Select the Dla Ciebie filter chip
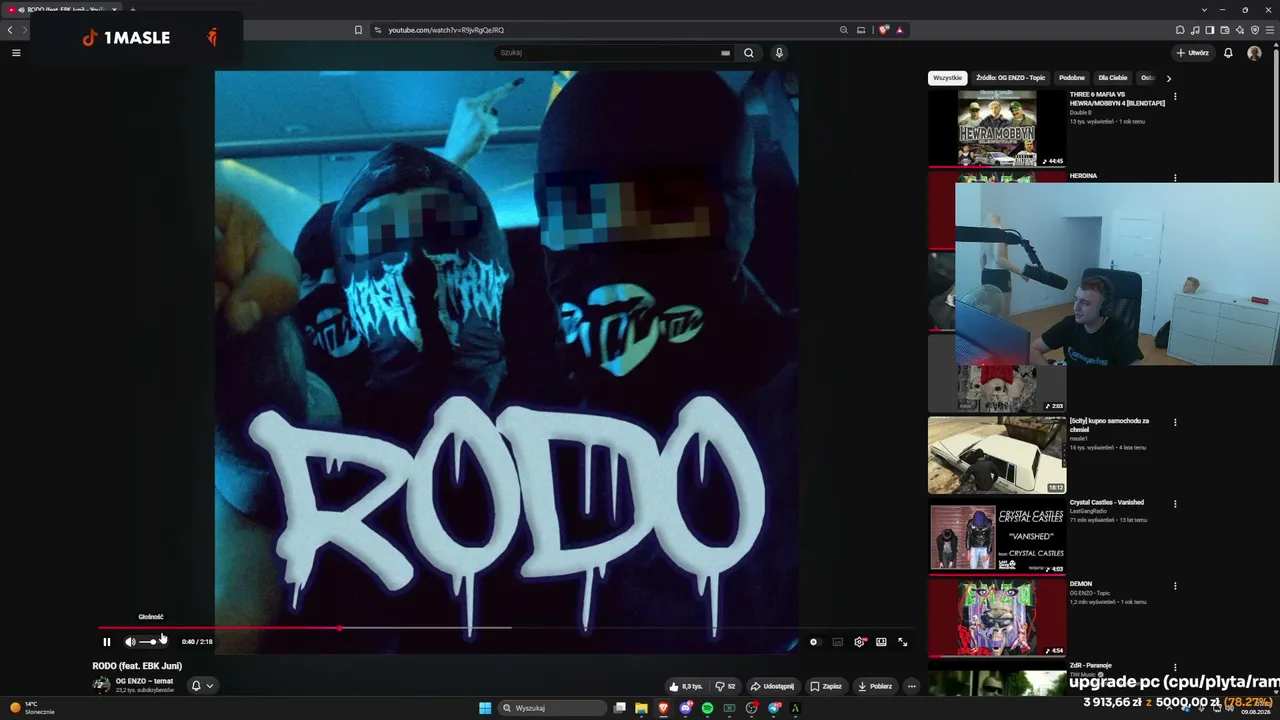 1112,78
